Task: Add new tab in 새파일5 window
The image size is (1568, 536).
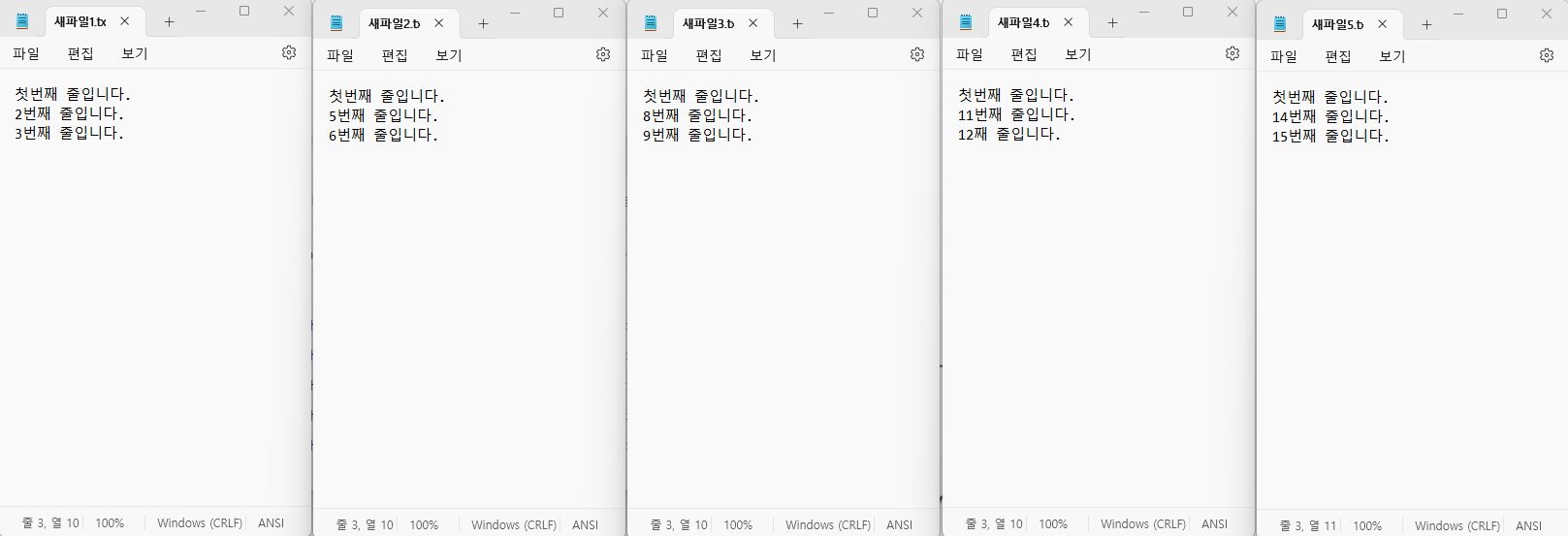Action: [x=1426, y=24]
